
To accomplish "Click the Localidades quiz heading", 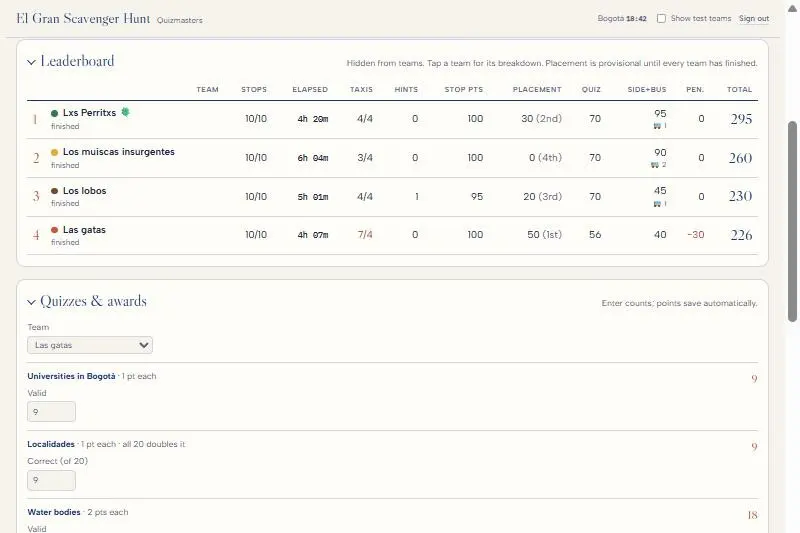I will pos(51,444).
